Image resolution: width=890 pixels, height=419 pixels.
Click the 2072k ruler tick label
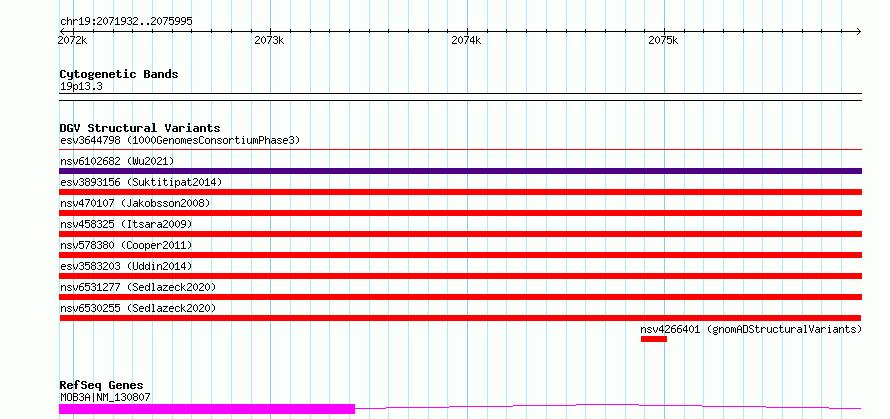coord(73,40)
